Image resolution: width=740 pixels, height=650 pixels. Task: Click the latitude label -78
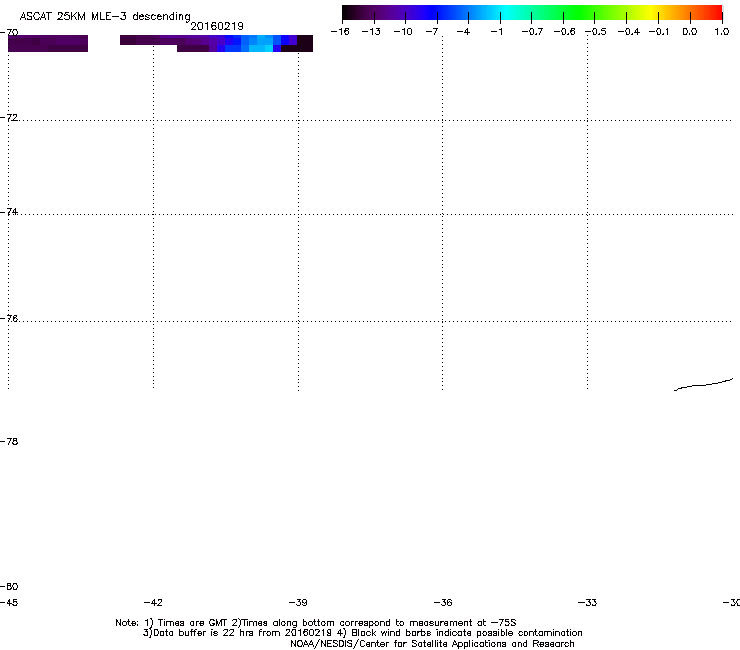click(x=9, y=442)
